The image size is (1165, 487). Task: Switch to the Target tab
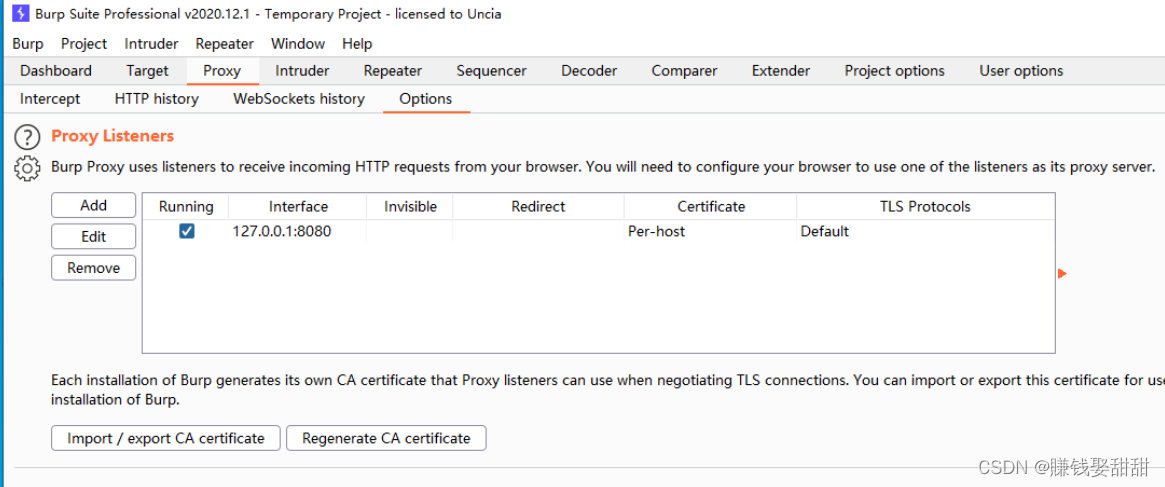pyautogui.click(x=147, y=71)
